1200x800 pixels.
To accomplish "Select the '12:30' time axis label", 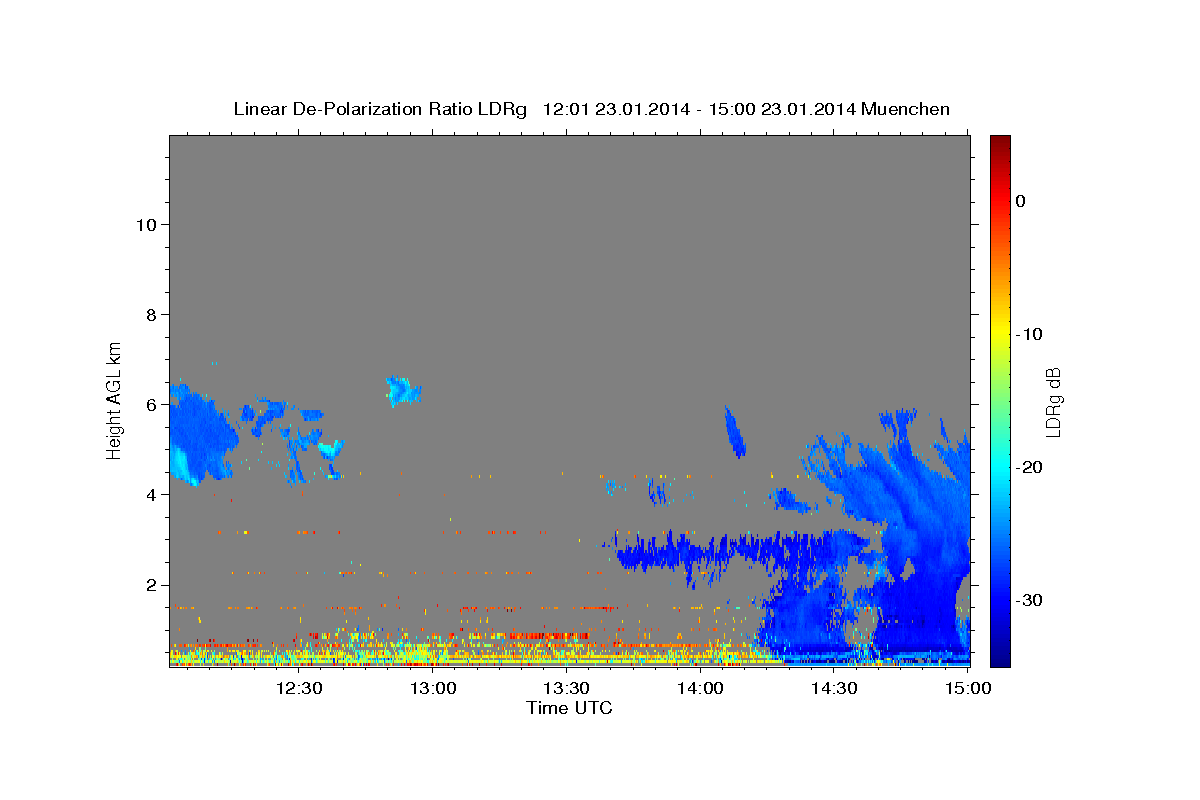I will [299, 688].
